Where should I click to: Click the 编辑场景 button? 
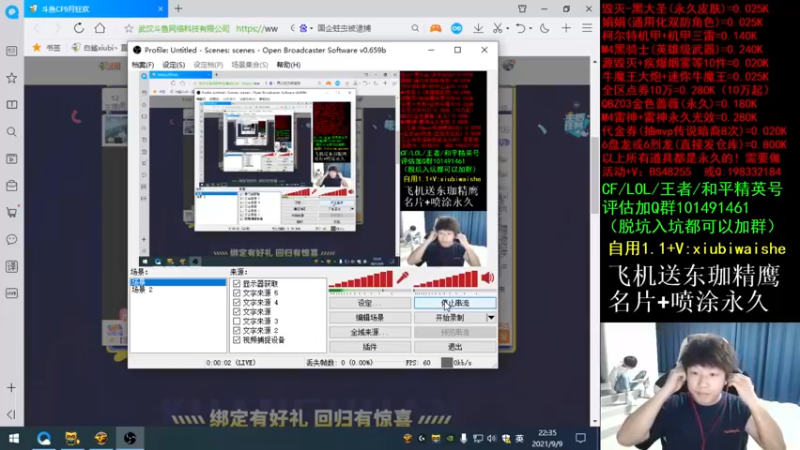pyautogui.click(x=369, y=318)
